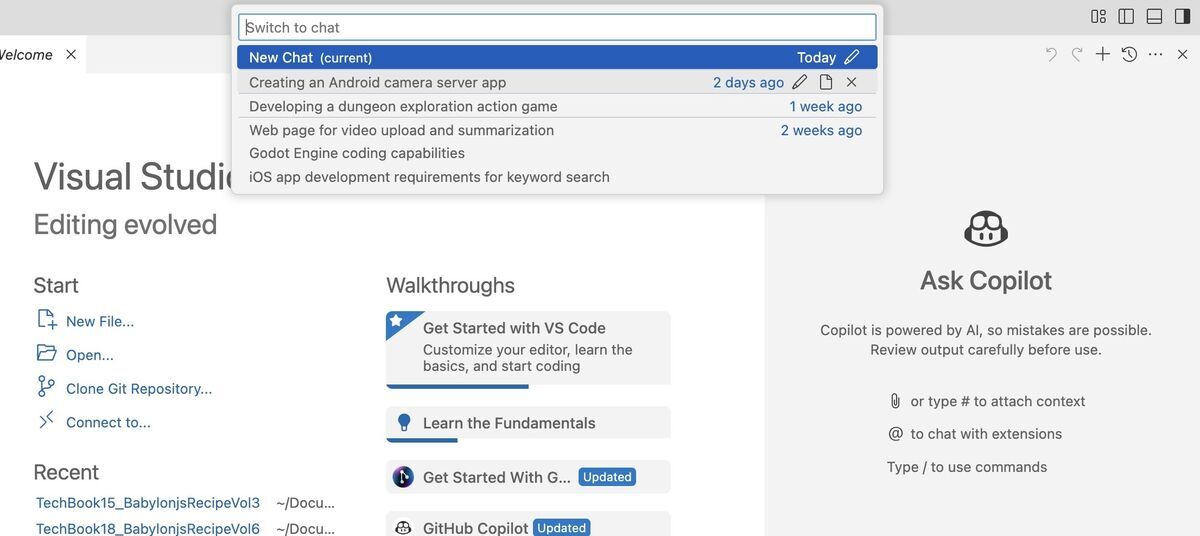The width and height of the screenshot is (1200, 536).
Task: Open chat panel more actions menu
Action: coord(1156,54)
